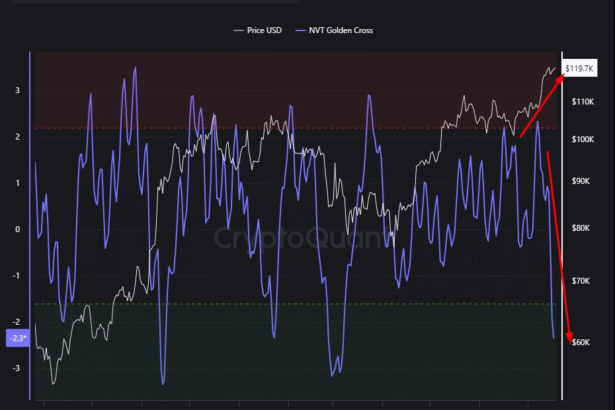Click the 3 label on left axis
Image resolution: width=615 pixels, height=410 pixels.
point(17,90)
